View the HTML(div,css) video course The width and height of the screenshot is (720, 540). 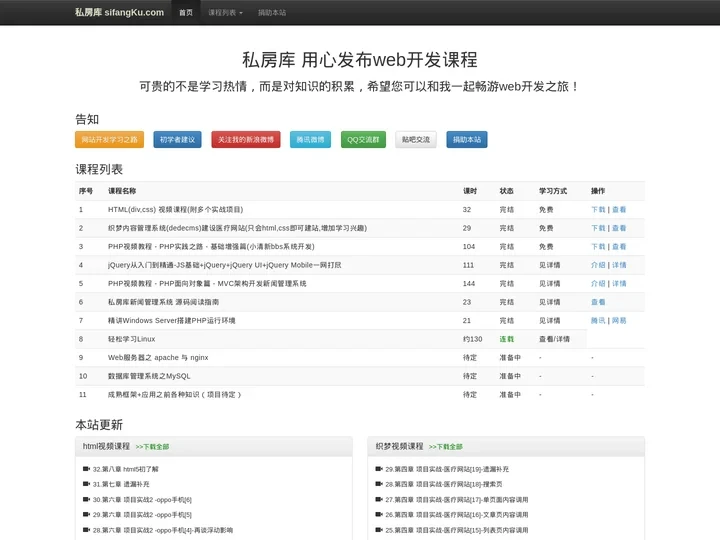pyautogui.click(x=619, y=209)
